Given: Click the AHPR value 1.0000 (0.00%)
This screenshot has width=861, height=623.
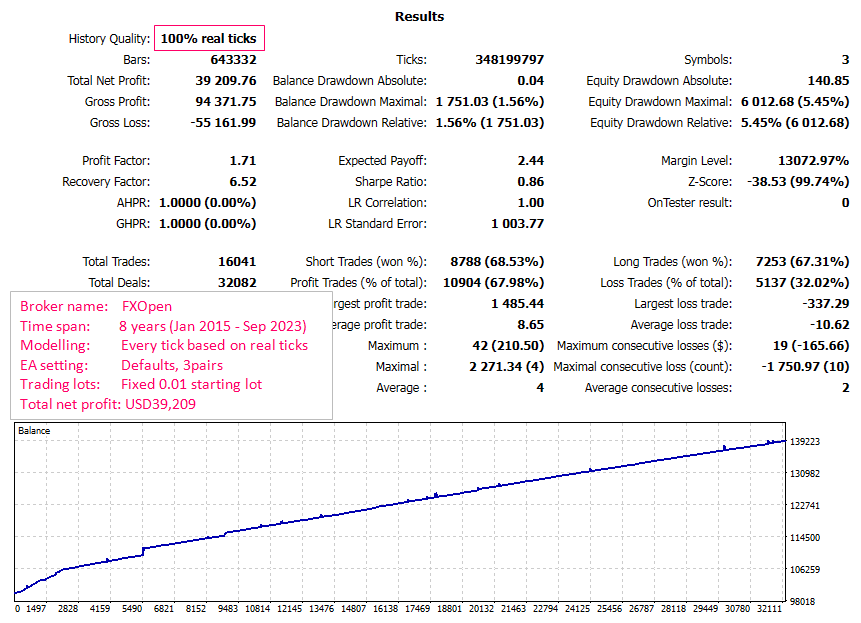Looking at the screenshot, I should 208,203.
